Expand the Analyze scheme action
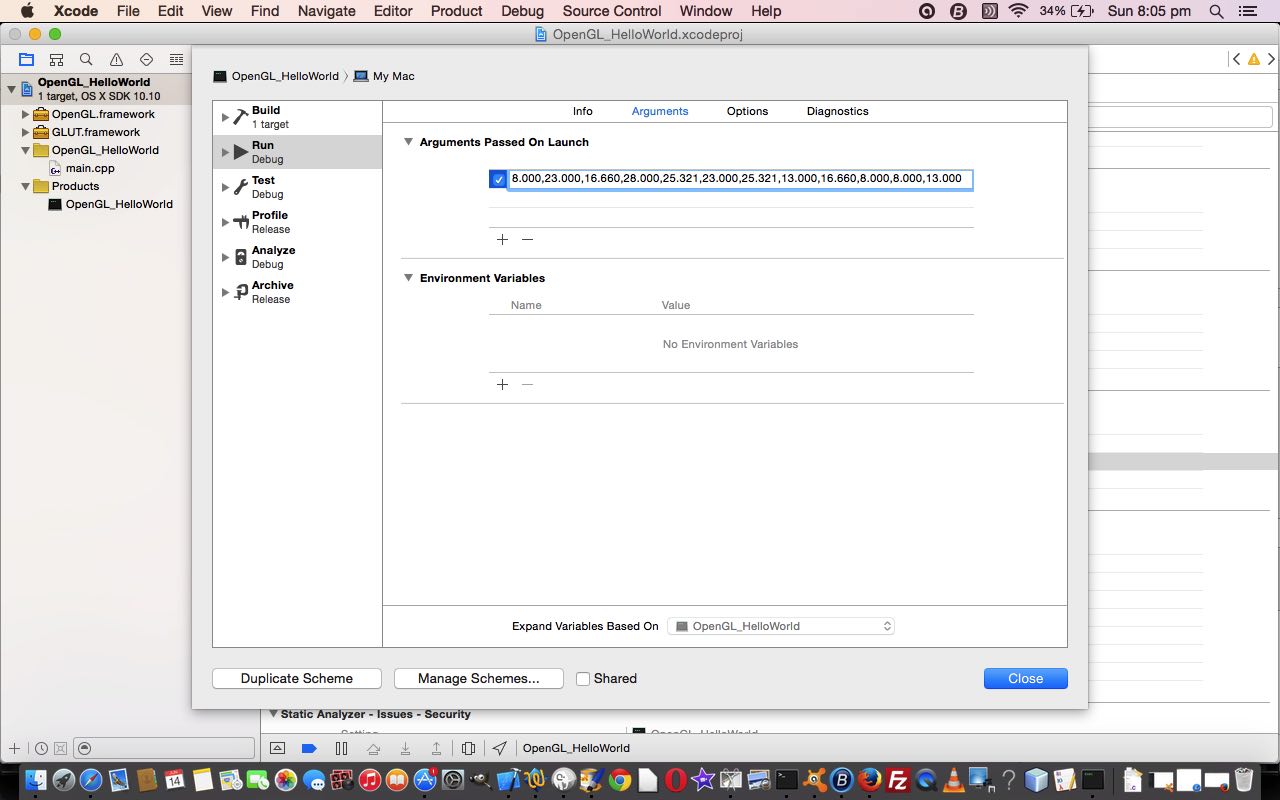 coord(225,257)
